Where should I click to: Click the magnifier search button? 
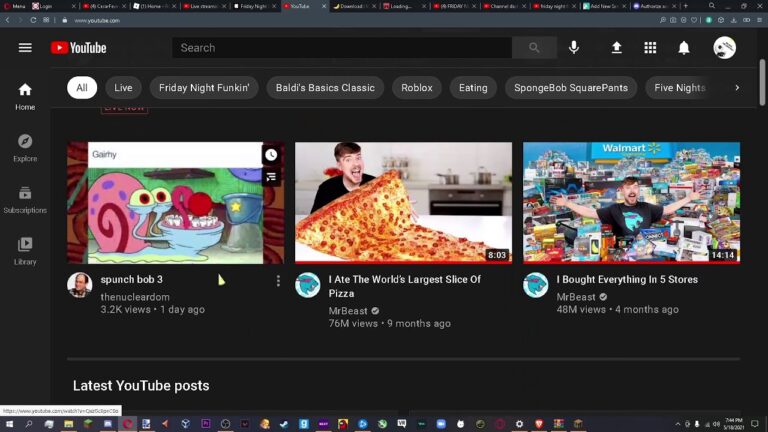tap(534, 48)
